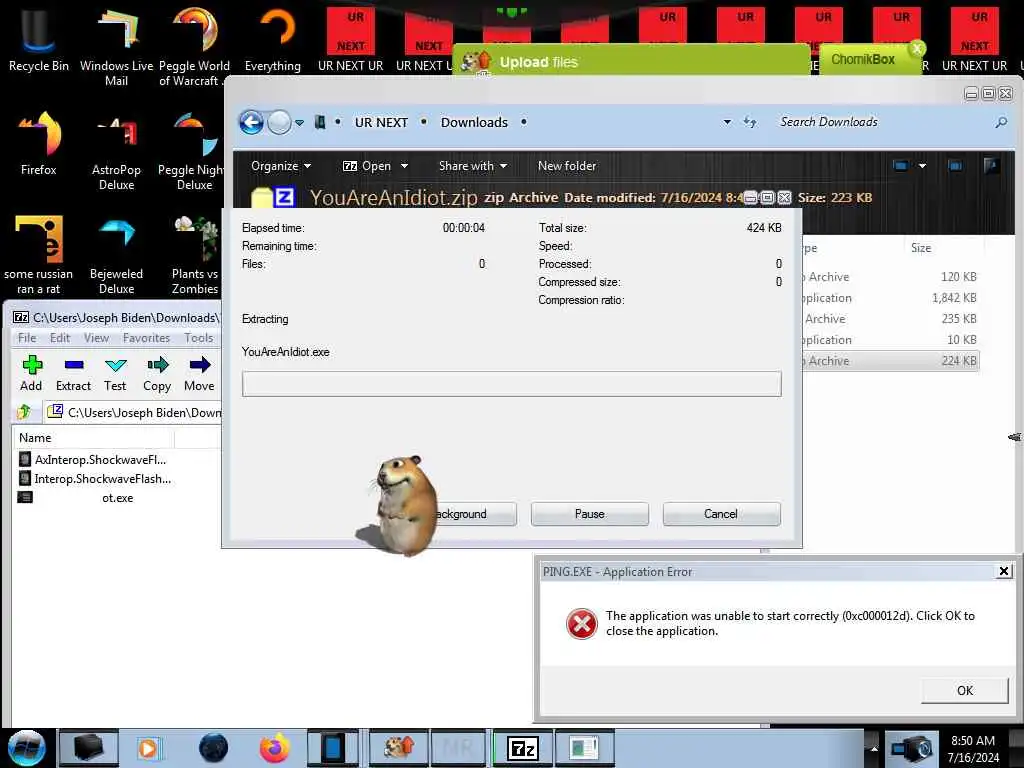Open the 'some russian ran a rat' icon

point(38,256)
